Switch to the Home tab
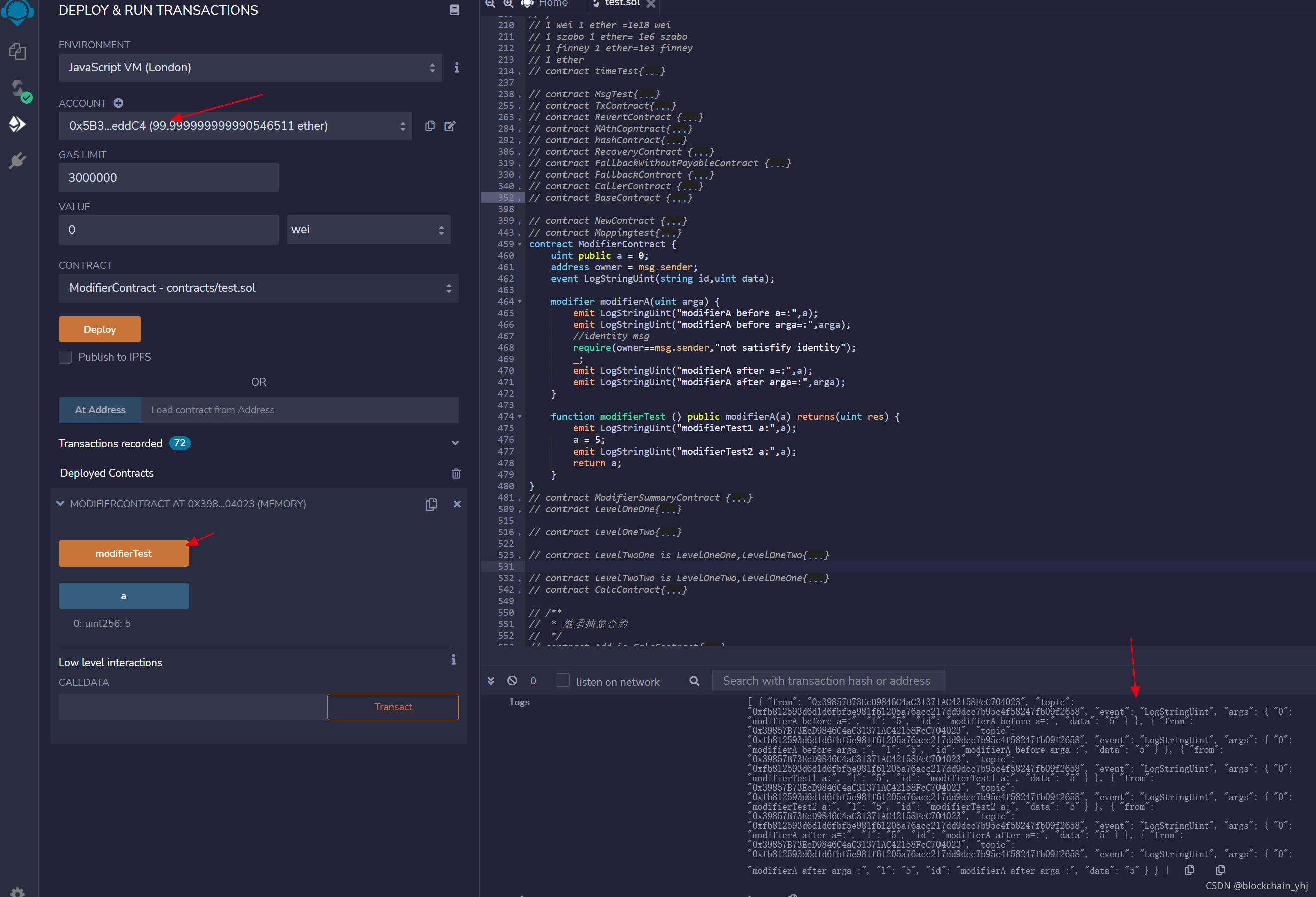Image resolution: width=1316 pixels, height=897 pixels. coord(552,4)
